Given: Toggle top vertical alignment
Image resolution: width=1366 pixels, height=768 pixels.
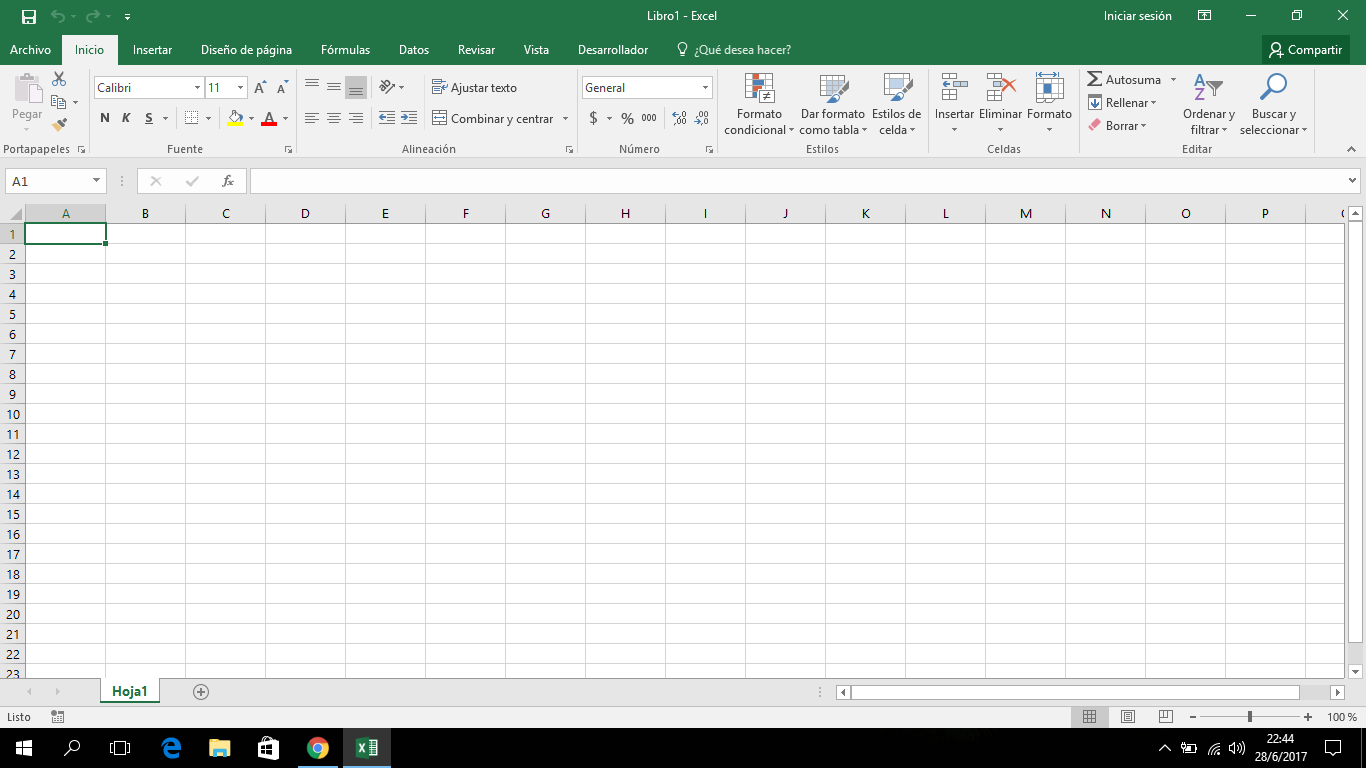Looking at the screenshot, I should [x=312, y=87].
